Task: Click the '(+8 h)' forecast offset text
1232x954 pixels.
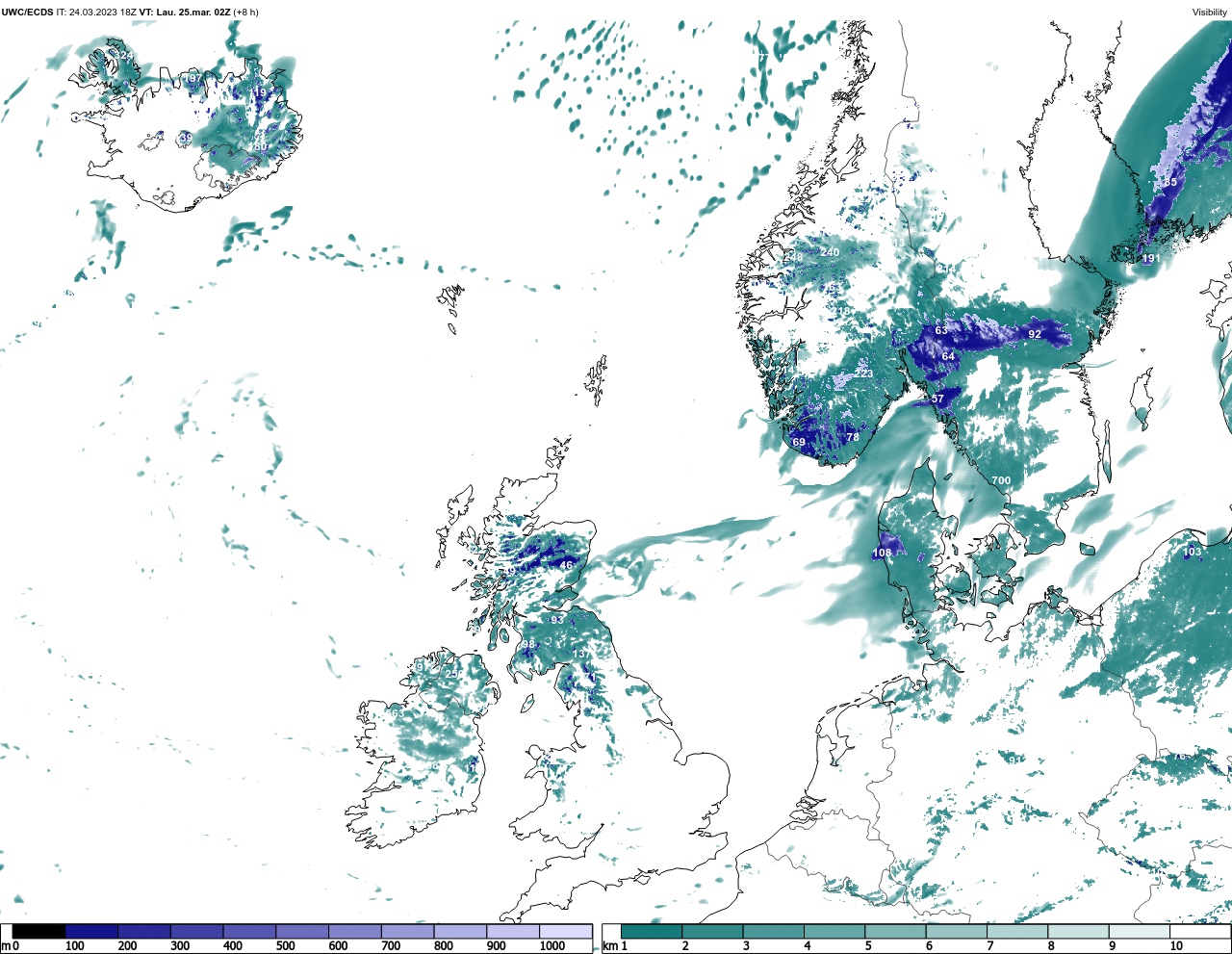Action: point(246,13)
